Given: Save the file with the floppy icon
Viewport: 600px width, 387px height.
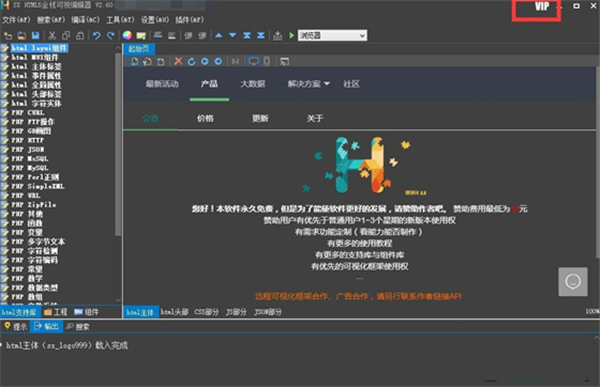Looking at the screenshot, I should click(x=35, y=36).
